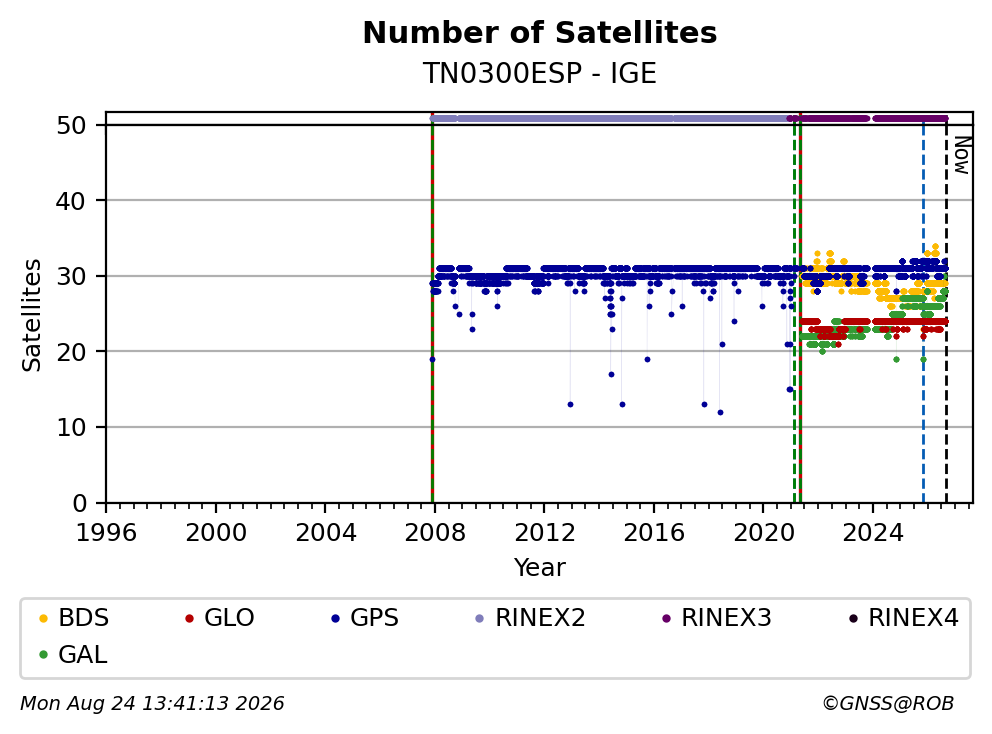Click the 0 y-axis tick label

pyautogui.click(x=79, y=504)
